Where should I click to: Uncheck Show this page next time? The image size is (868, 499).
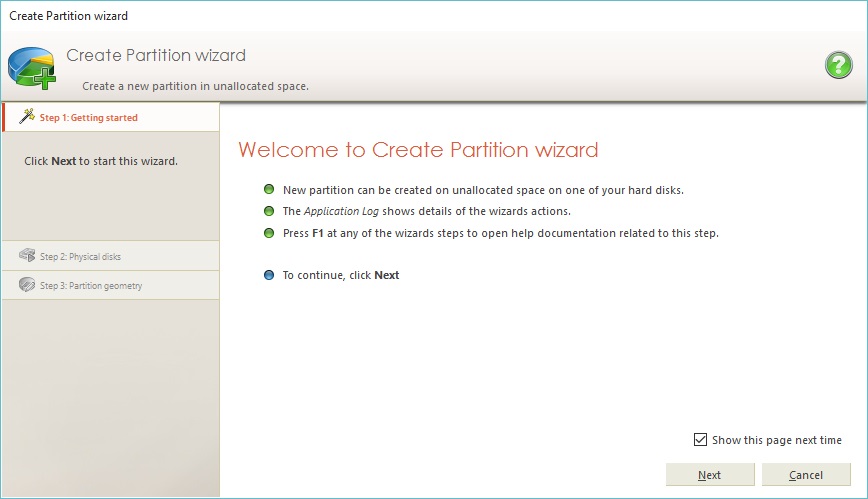click(x=700, y=440)
